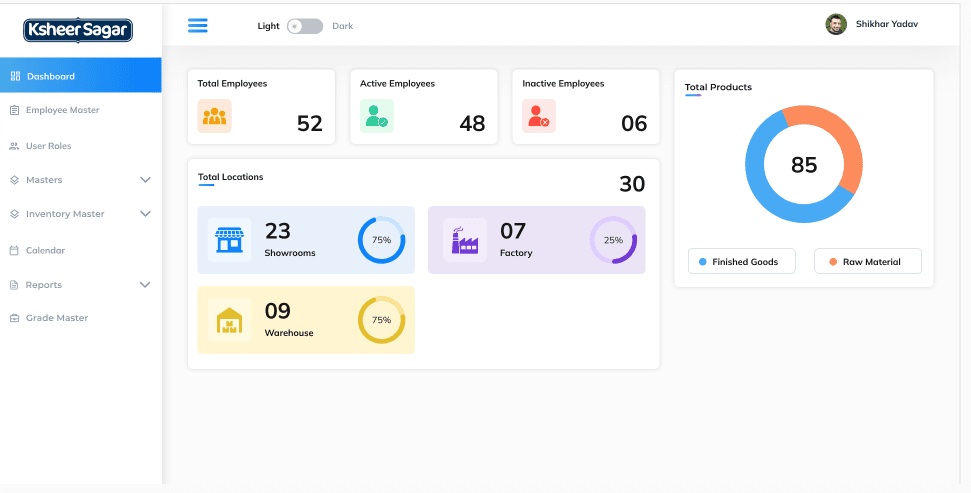
Task: Click the hamburger menu icon
Action: (198, 26)
